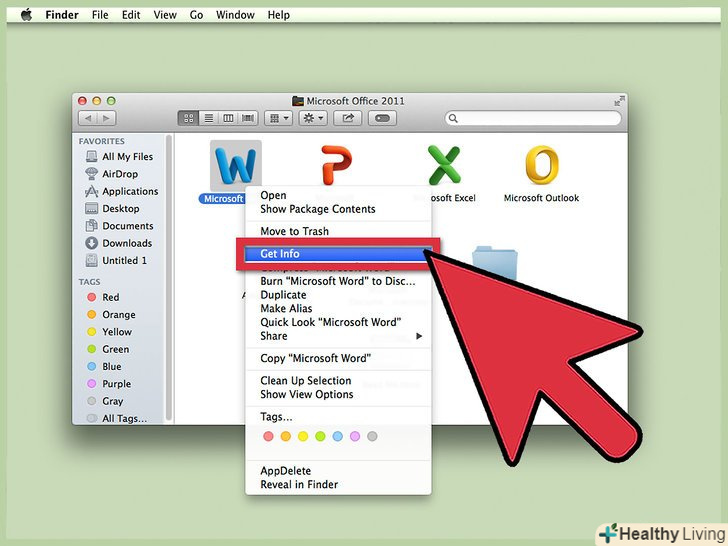Go back with the Finder back arrow
This screenshot has width=728, height=546.
pos(88,118)
